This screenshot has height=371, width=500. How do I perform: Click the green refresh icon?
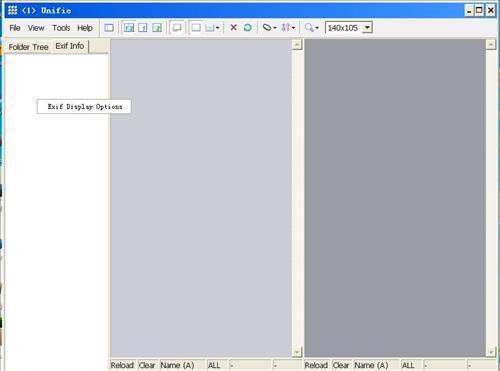coord(247,28)
